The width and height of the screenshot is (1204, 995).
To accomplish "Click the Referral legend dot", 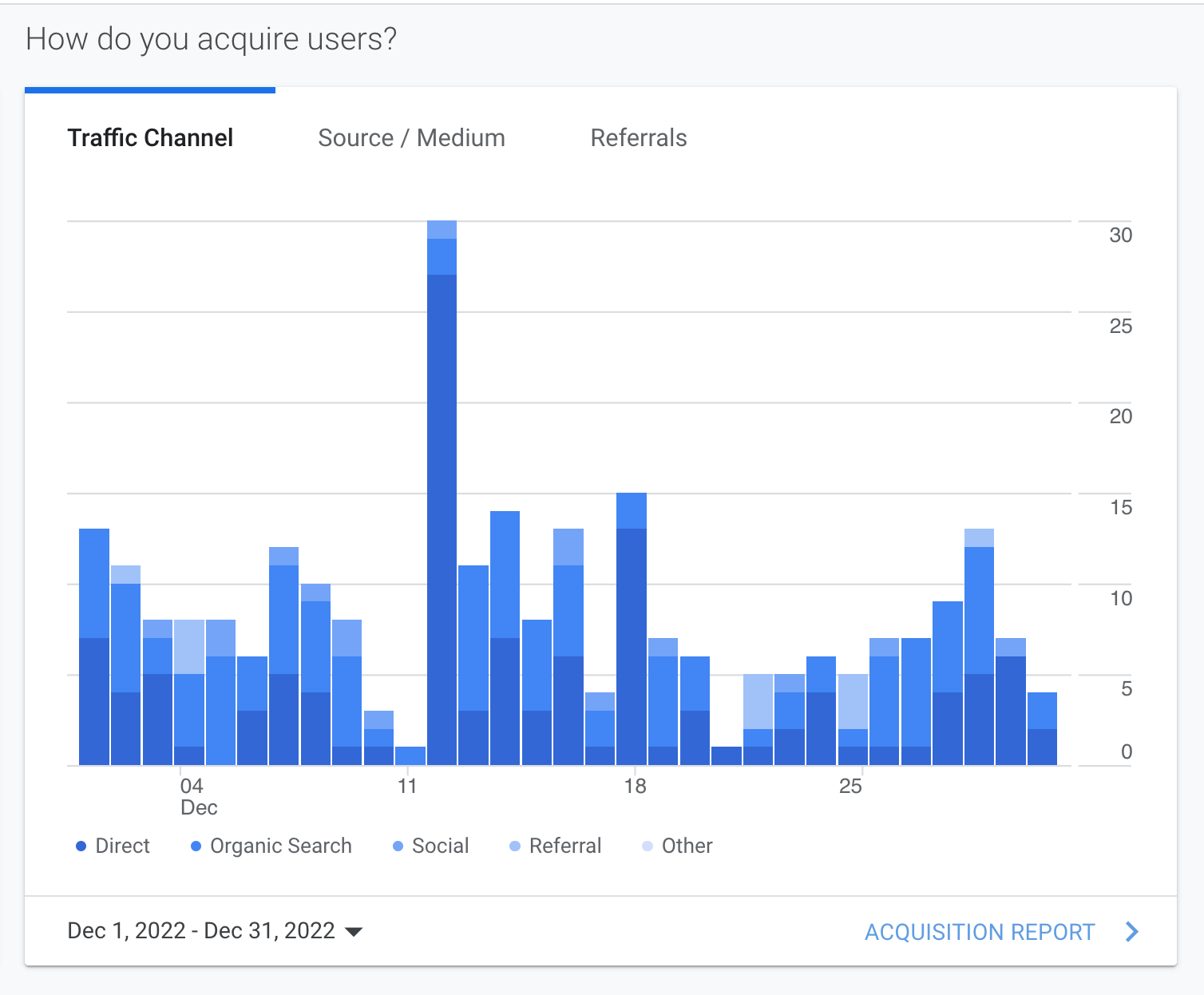I will pos(515,846).
